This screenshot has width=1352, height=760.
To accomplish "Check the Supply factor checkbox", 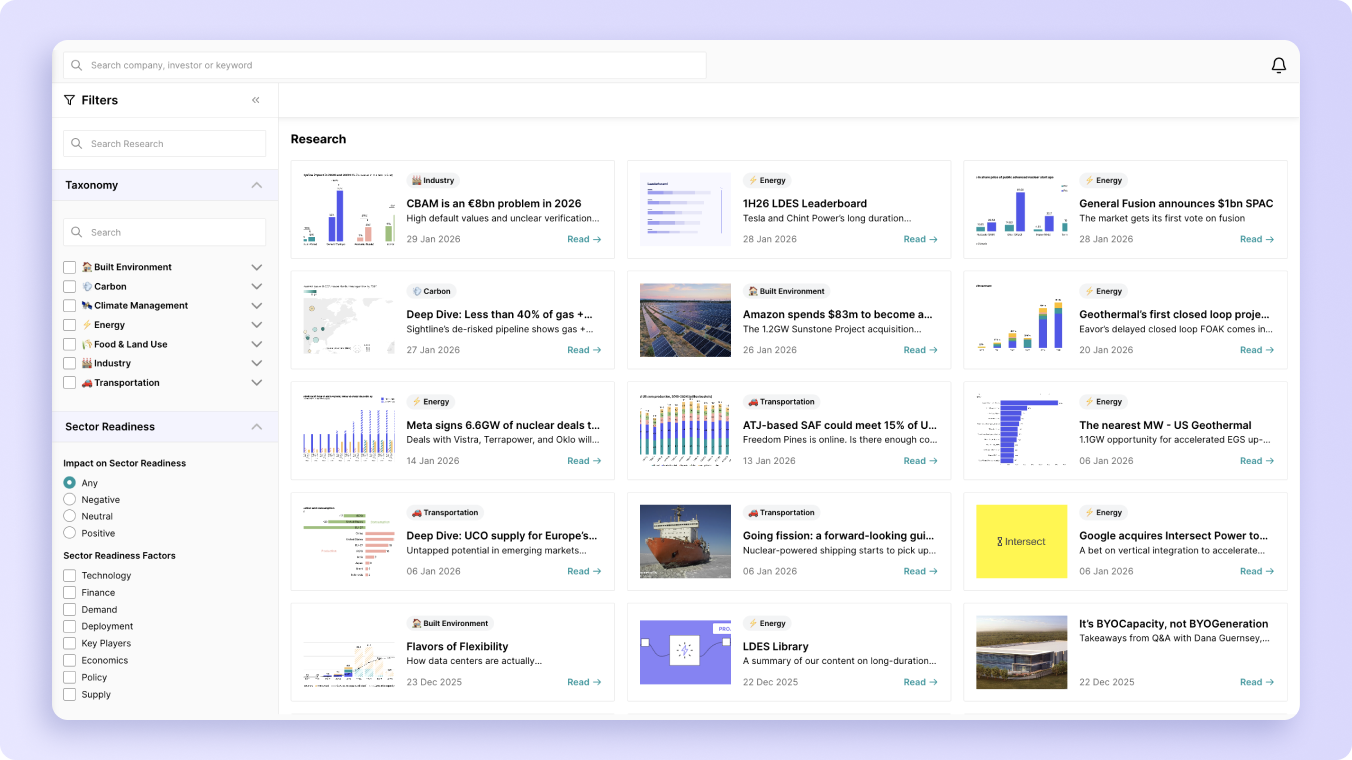I will [x=70, y=695].
